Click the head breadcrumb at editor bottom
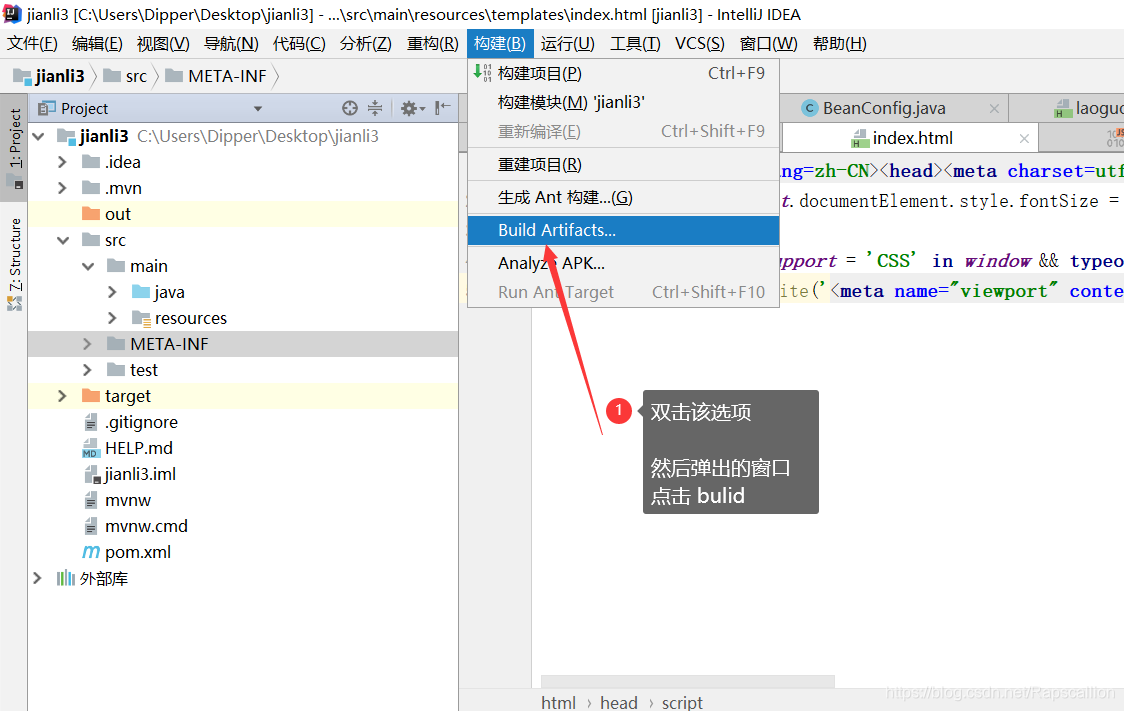This screenshot has height=711, width=1124. pyautogui.click(x=619, y=702)
